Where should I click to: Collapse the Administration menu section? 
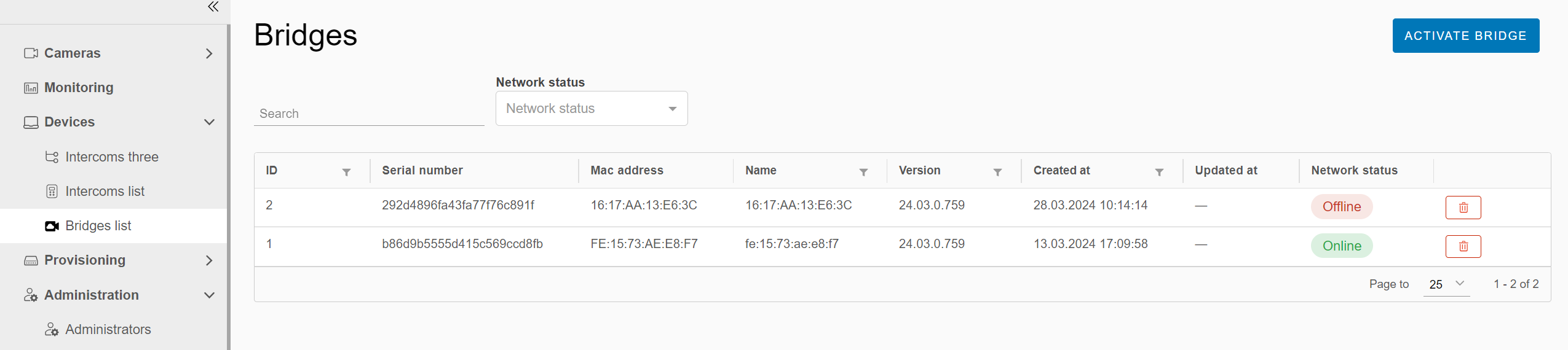pyautogui.click(x=209, y=295)
